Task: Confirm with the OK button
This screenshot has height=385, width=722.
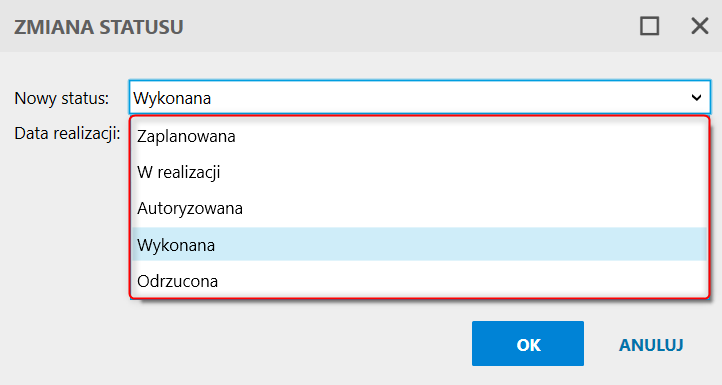Action: coord(528,344)
